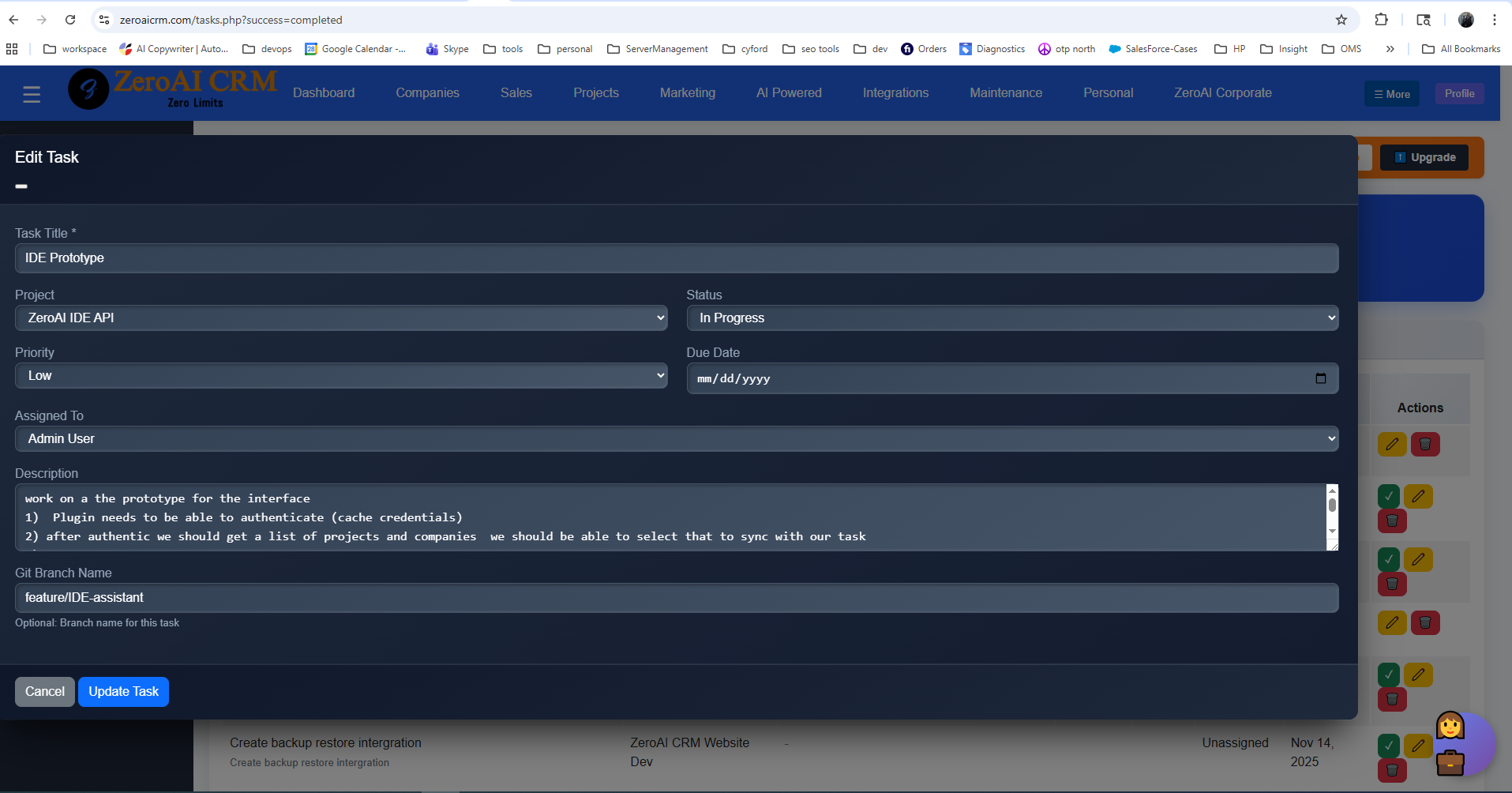
Task: Go to the Integrations menu
Action: (895, 93)
